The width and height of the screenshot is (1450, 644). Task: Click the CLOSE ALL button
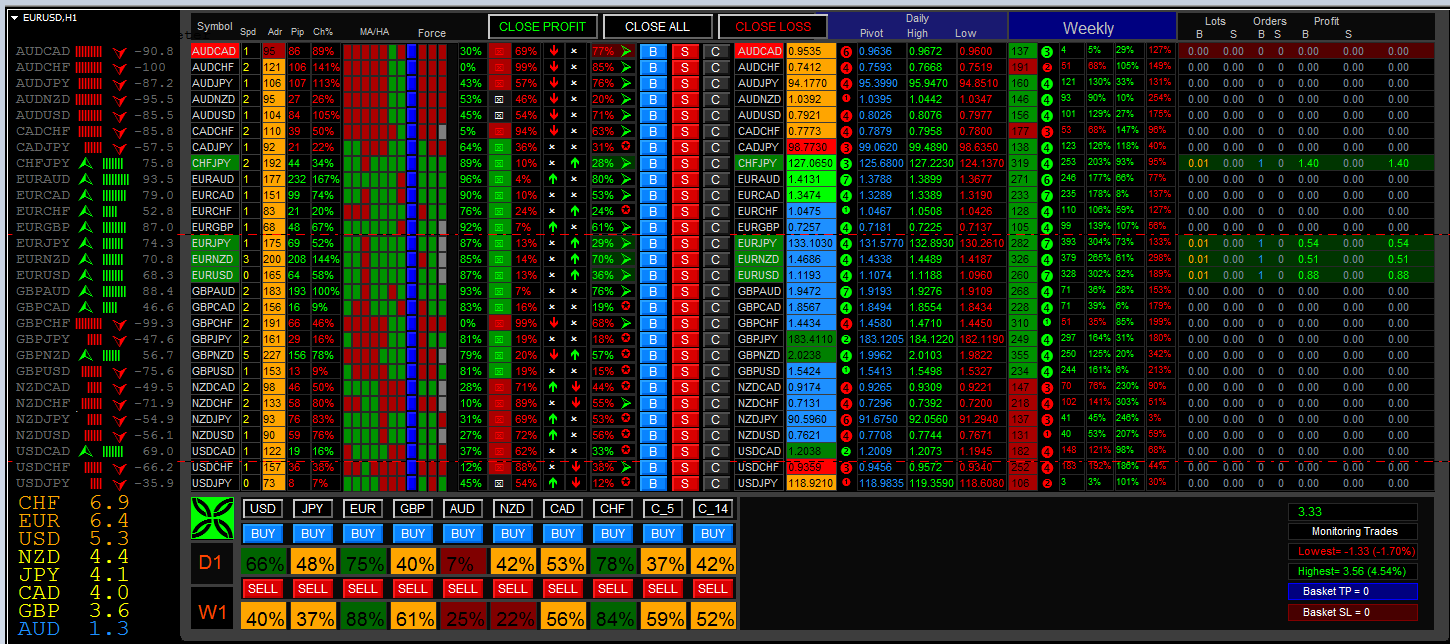pos(658,27)
